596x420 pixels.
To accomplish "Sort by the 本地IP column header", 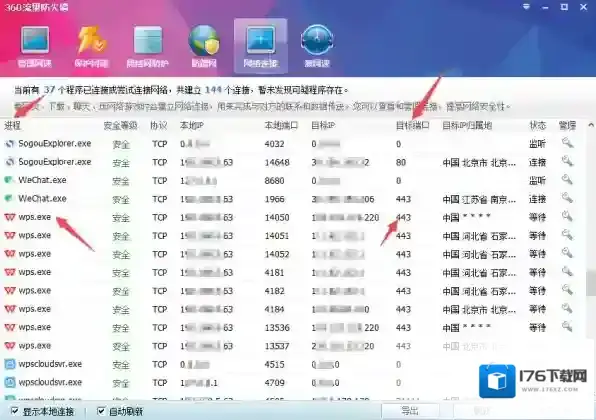I will 192,125.
